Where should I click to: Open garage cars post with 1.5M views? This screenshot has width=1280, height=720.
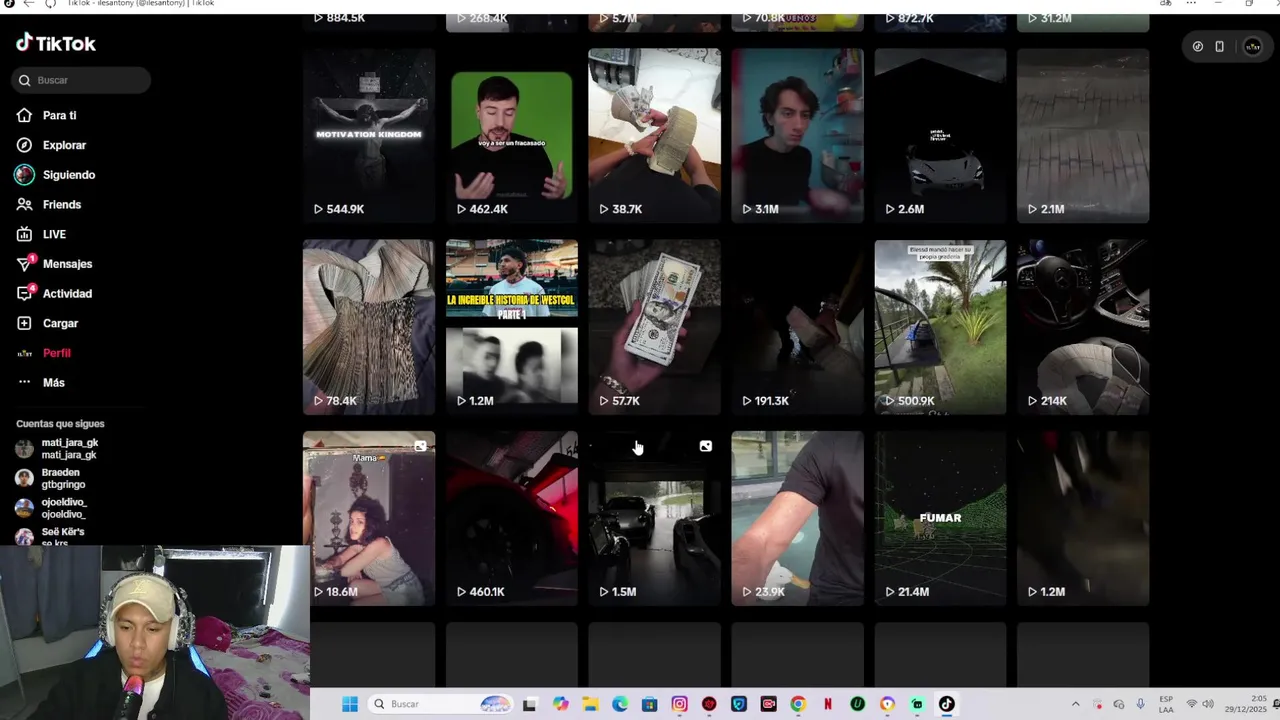click(x=654, y=518)
